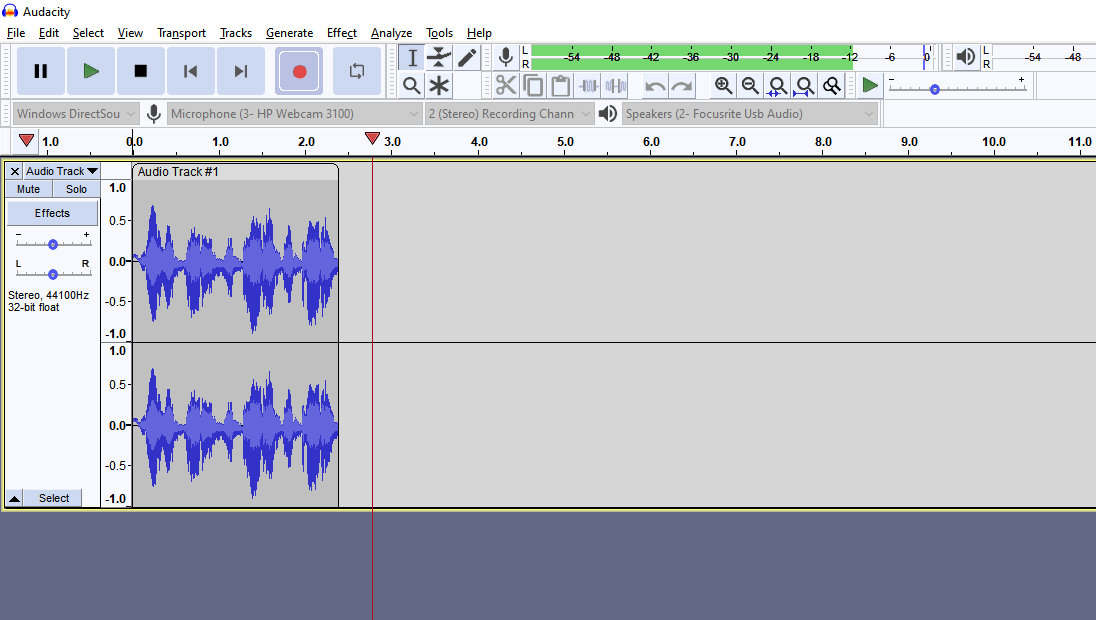Viewport: 1096px width, 620px height.
Task: Click the upper channel waveform of the clip
Action: pyautogui.click(x=235, y=261)
